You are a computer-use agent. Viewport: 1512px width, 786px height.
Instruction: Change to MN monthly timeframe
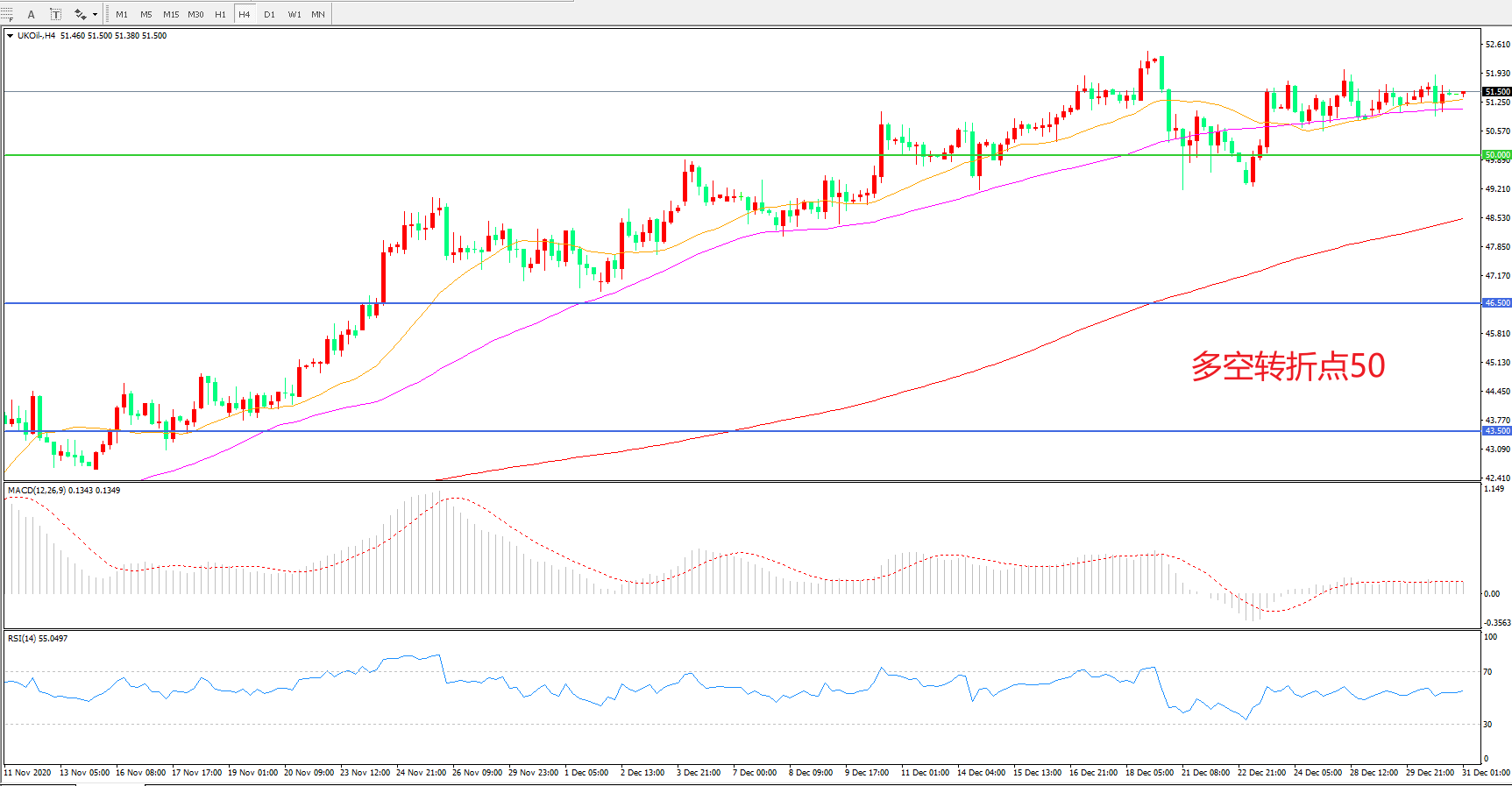pyautogui.click(x=318, y=14)
